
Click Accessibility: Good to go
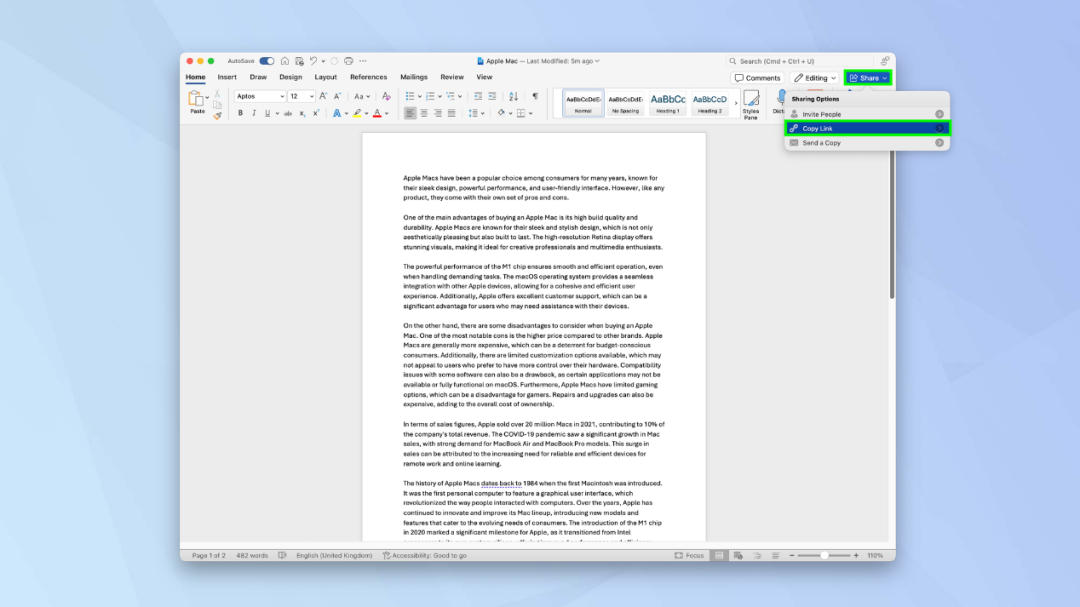424,555
